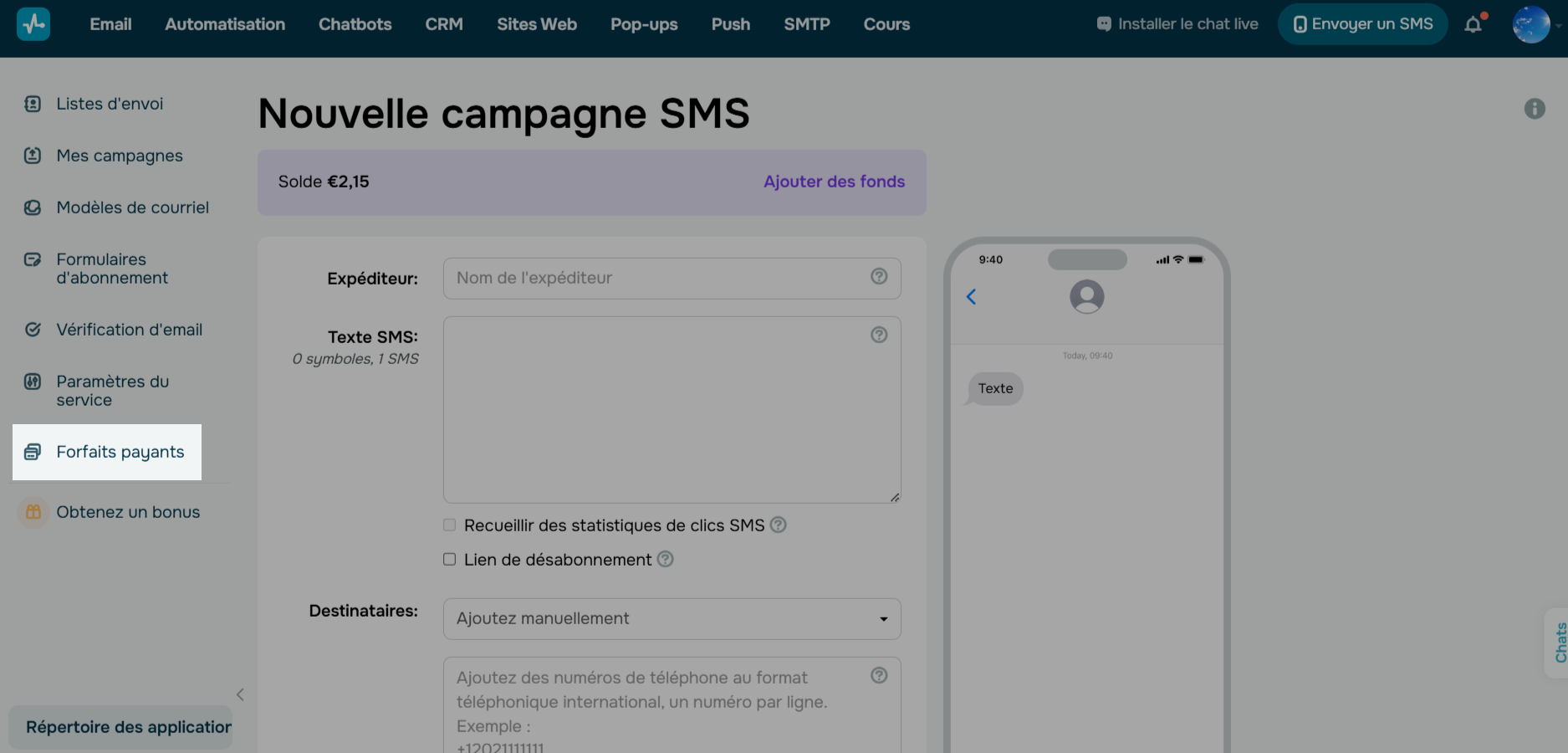Click the Nom de l'expéditeur input field
Image resolution: width=1568 pixels, height=753 pixels.
tap(656, 278)
